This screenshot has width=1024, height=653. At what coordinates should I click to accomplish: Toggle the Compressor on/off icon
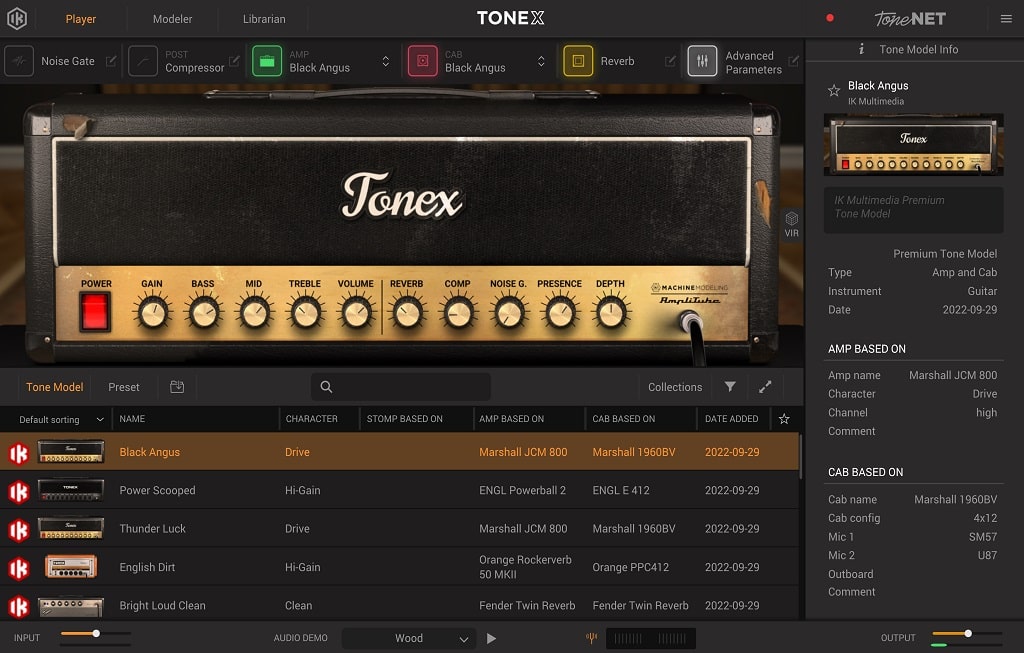pyautogui.click(x=142, y=61)
